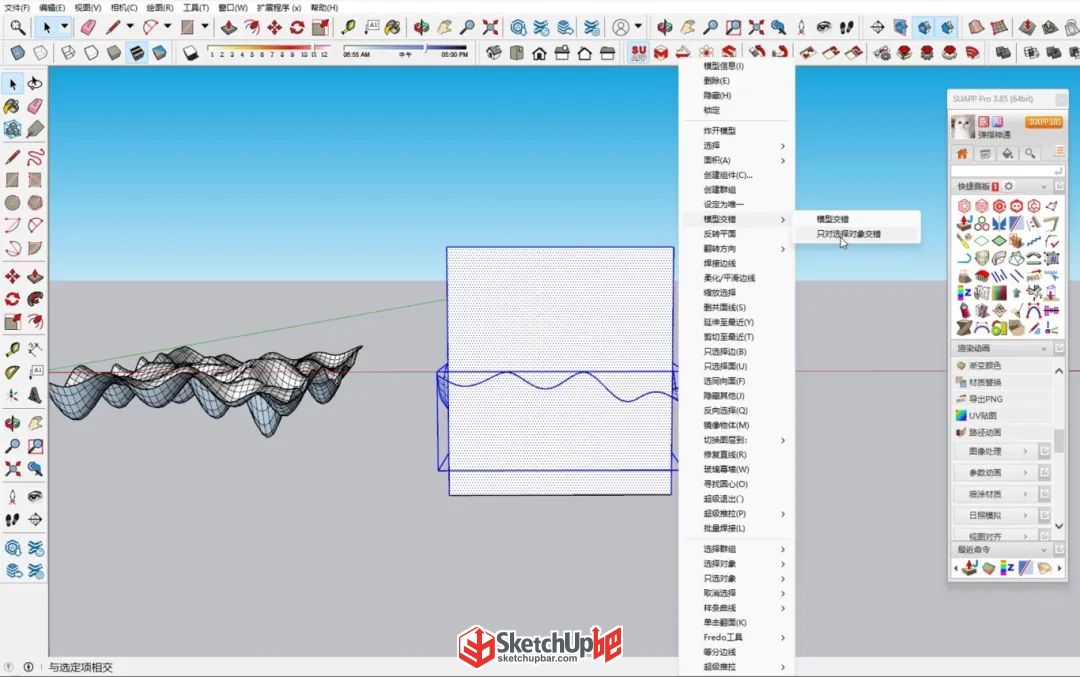Click the recent commands right scroll arrow

click(x=1059, y=568)
